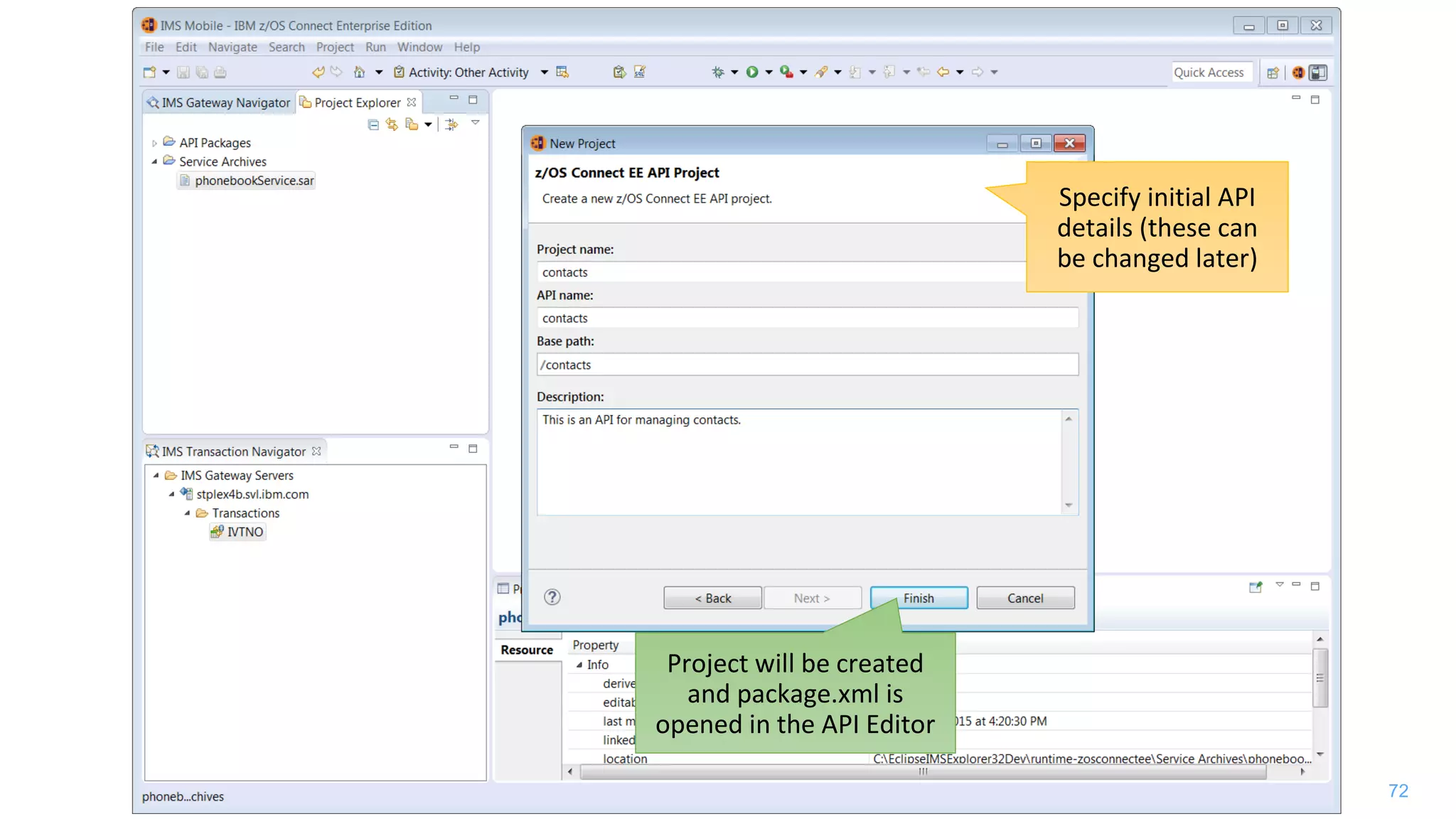Click the Cancel button in New Project
Viewport: 1456px width, 819px height.
click(1025, 598)
